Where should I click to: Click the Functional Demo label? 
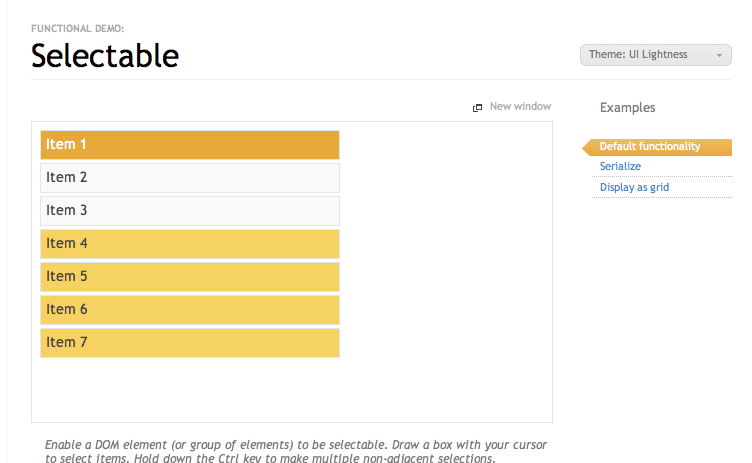pos(78,29)
